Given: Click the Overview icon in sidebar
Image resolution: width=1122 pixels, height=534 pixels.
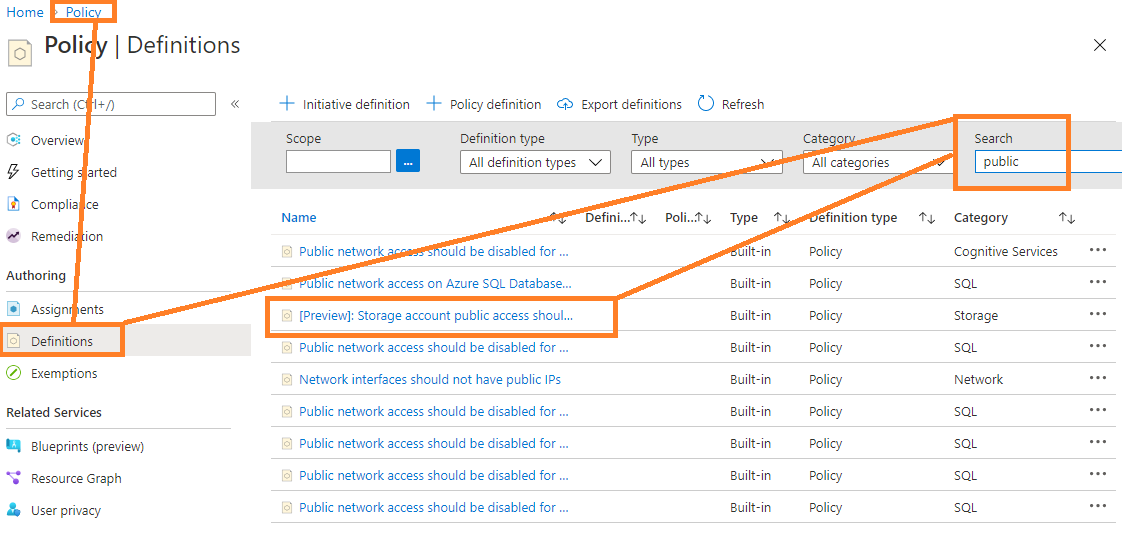Looking at the screenshot, I should [14, 140].
